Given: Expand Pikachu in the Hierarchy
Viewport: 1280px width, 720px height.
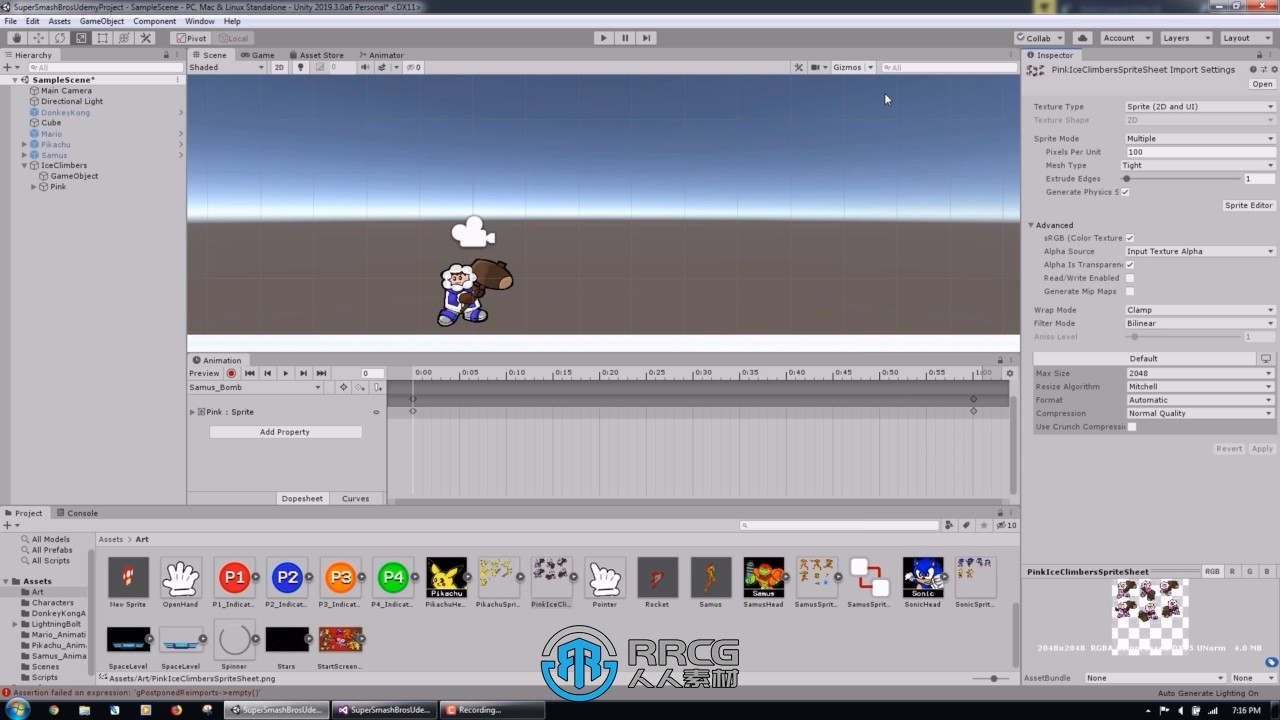Looking at the screenshot, I should (x=24, y=144).
